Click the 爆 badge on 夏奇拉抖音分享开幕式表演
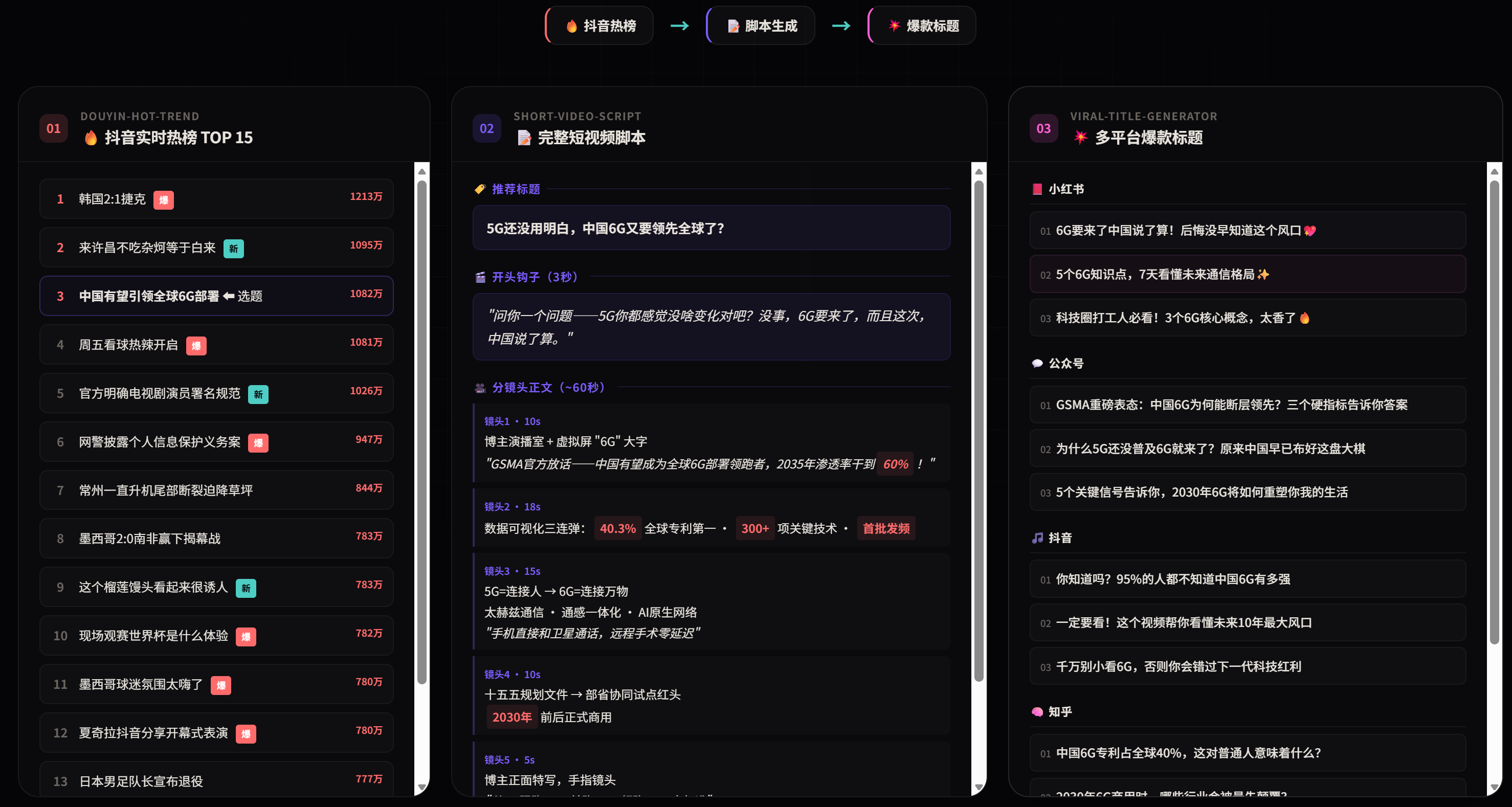 click(246, 734)
